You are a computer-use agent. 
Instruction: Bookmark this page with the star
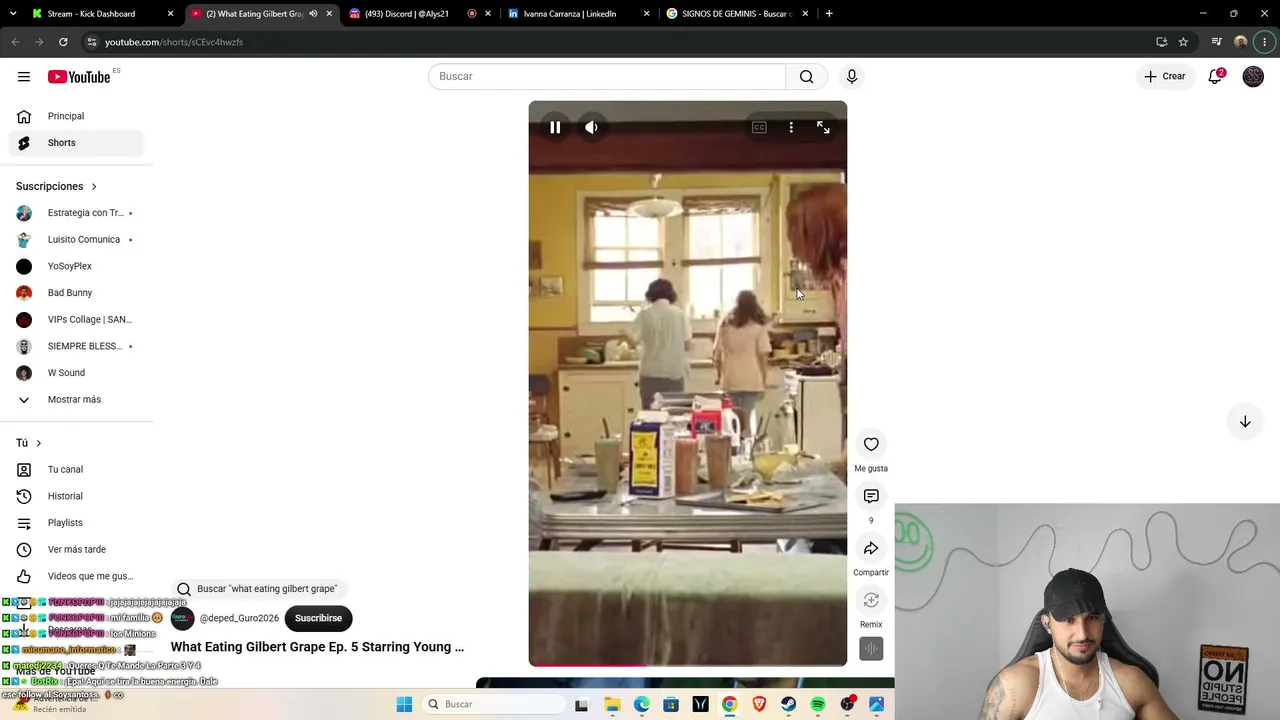coord(1183,42)
